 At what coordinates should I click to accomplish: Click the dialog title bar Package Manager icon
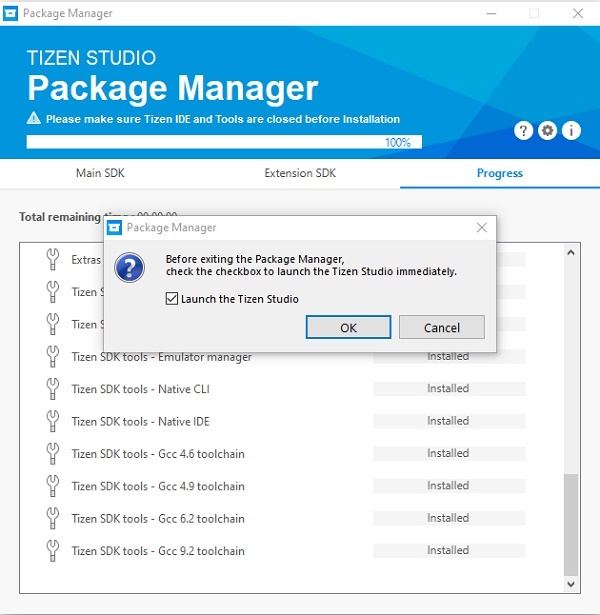coord(115,227)
